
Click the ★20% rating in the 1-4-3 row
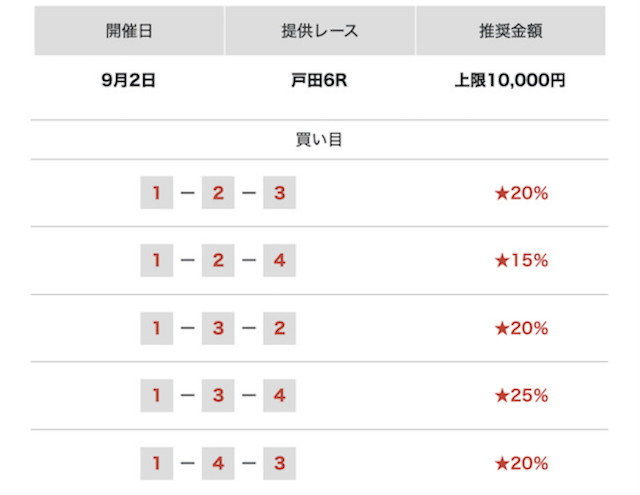point(521,463)
